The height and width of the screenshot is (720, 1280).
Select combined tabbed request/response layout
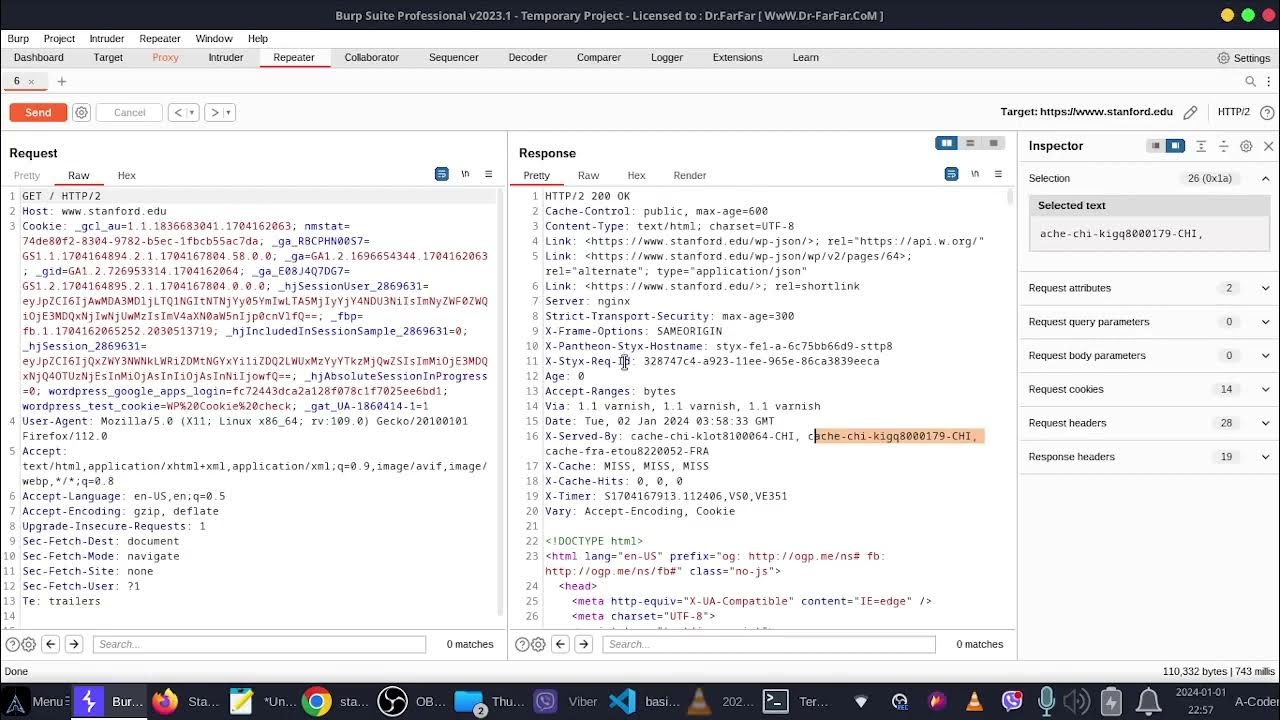(993, 144)
